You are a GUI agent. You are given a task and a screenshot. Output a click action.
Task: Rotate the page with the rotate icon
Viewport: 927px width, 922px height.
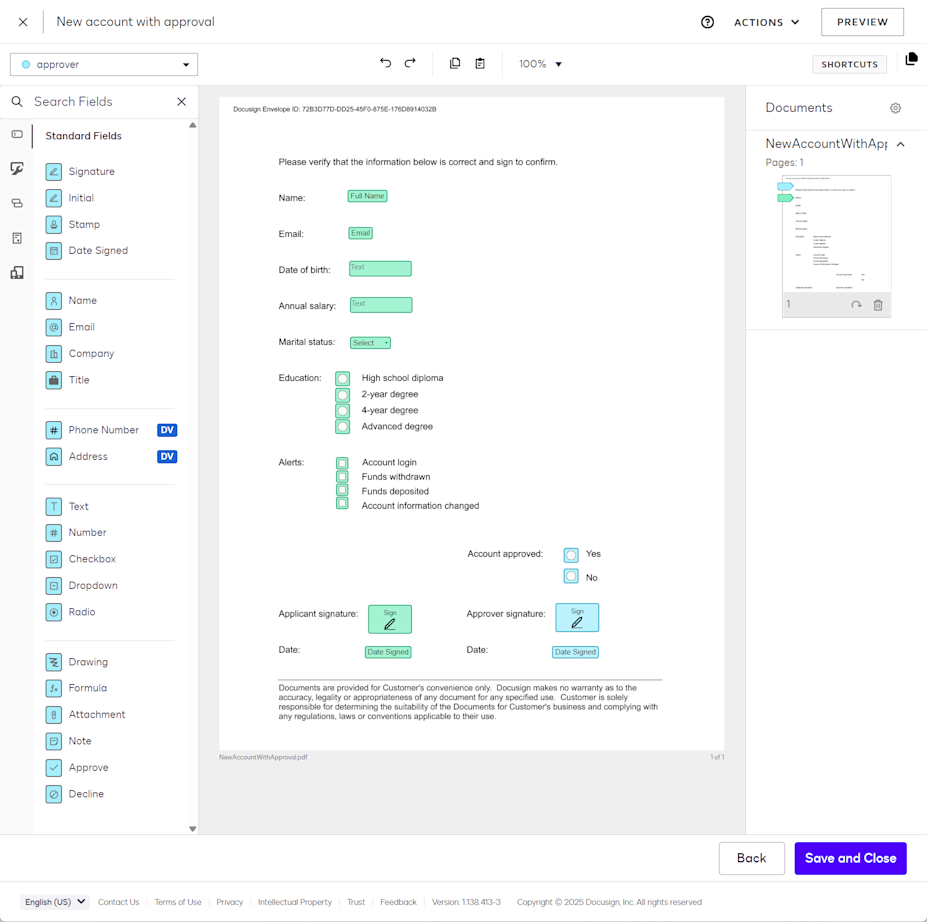point(856,305)
